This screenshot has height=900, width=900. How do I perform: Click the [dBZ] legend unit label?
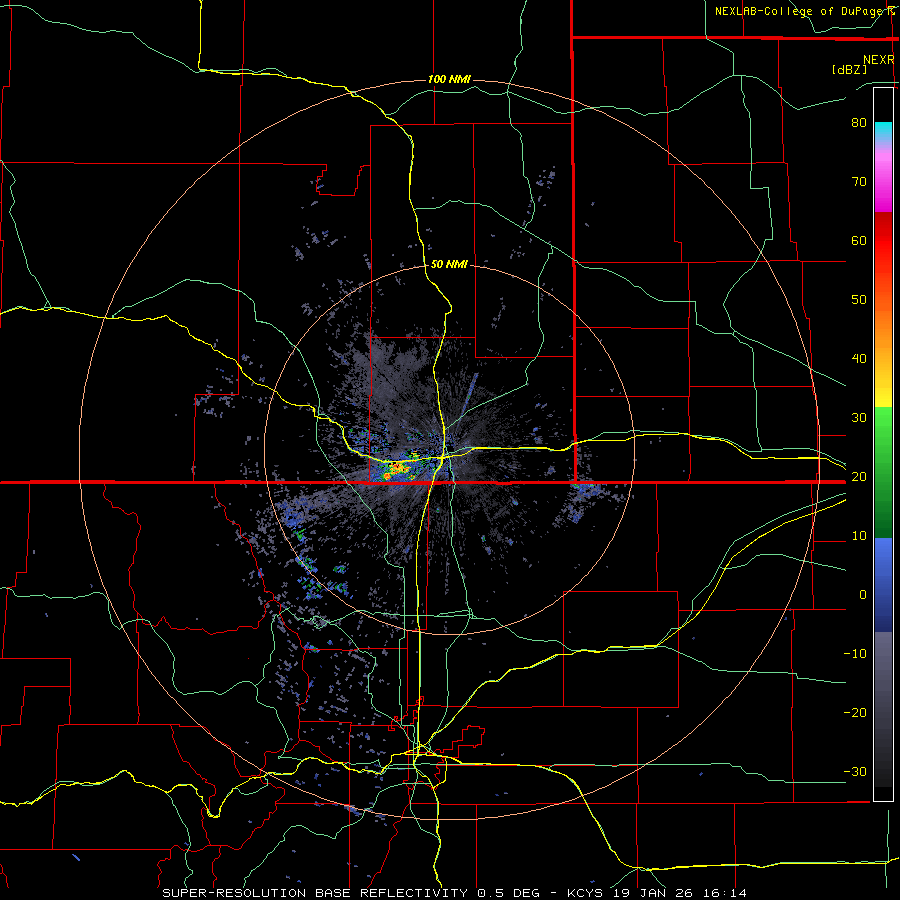pyautogui.click(x=849, y=69)
